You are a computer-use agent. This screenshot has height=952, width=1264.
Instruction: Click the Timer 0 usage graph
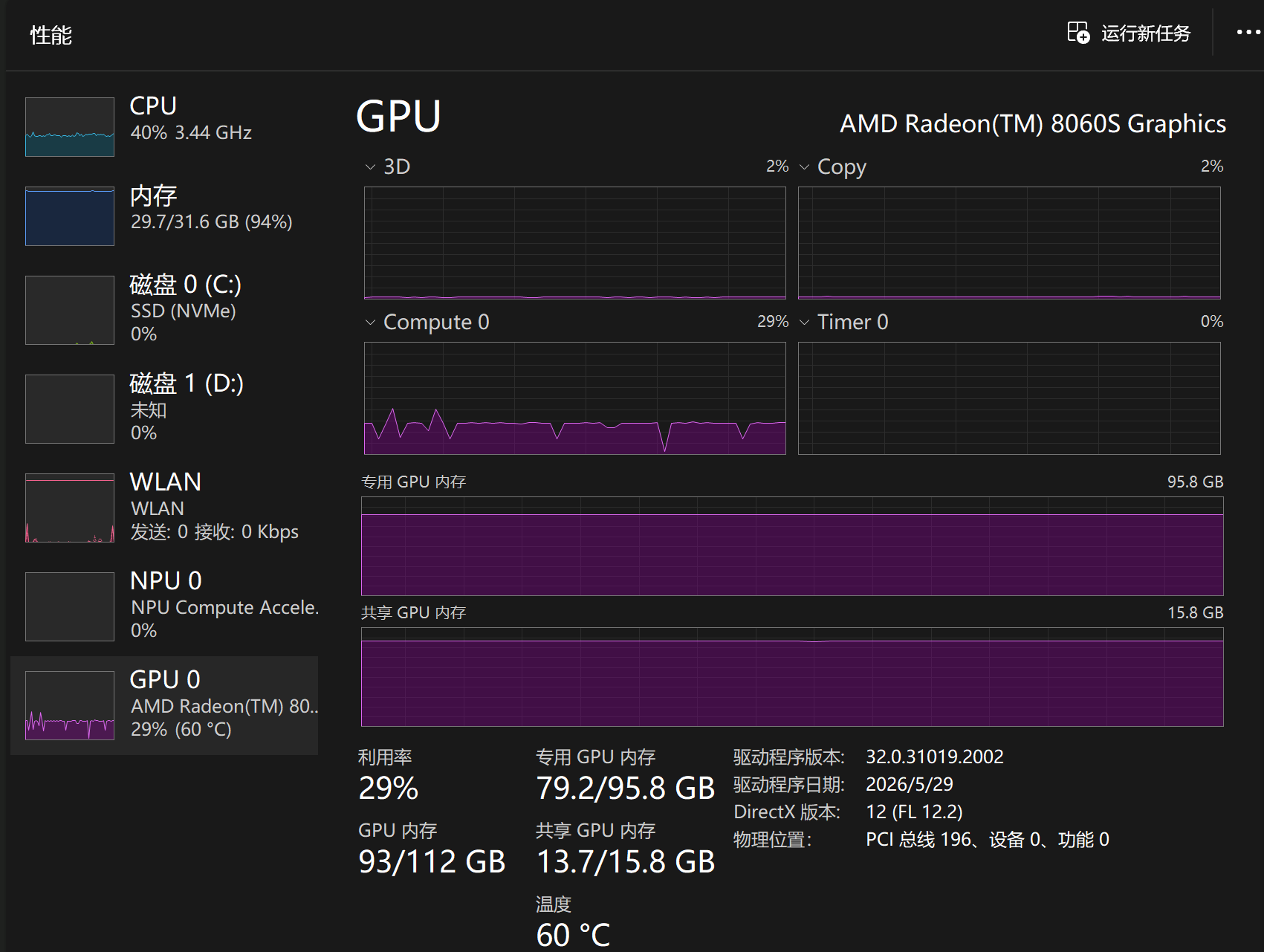(1009, 398)
